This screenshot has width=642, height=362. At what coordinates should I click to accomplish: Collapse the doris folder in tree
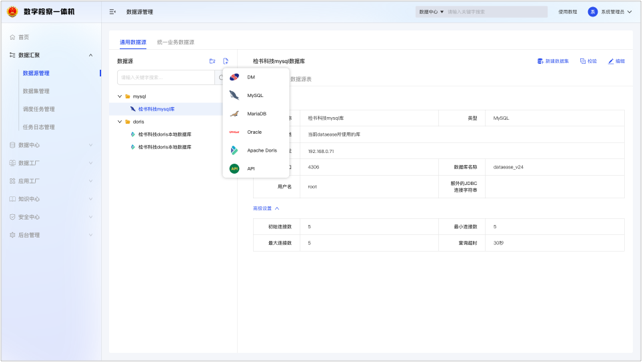pyautogui.click(x=120, y=122)
